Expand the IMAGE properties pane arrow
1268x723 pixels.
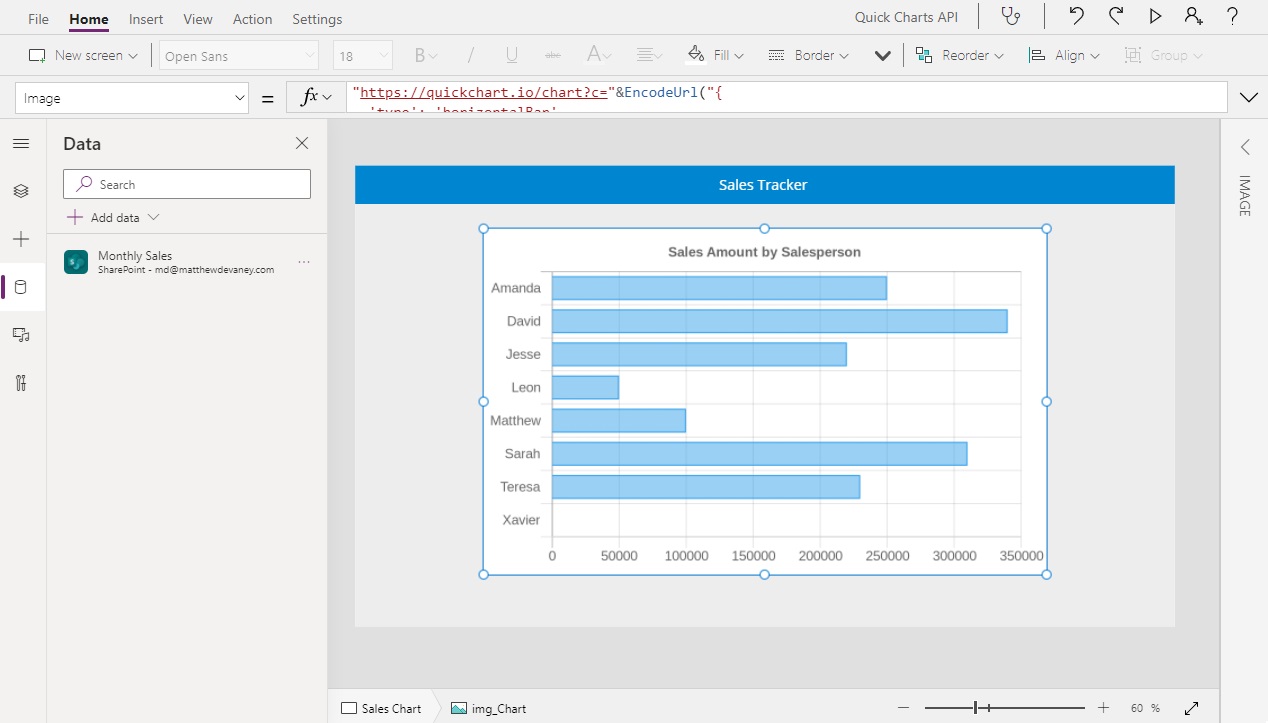[x=1245, y=147]
